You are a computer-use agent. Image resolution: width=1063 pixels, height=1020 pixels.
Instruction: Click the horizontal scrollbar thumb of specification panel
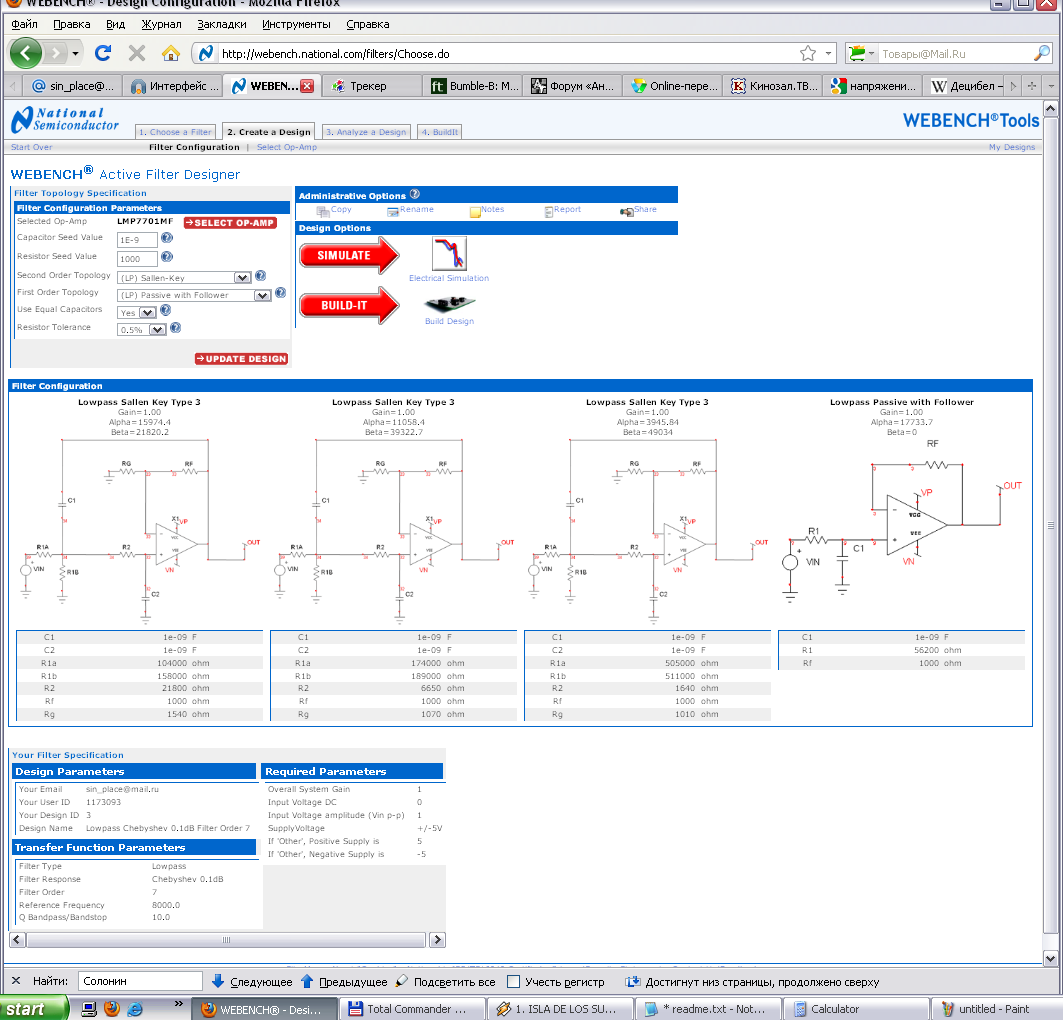click(226, 940)
